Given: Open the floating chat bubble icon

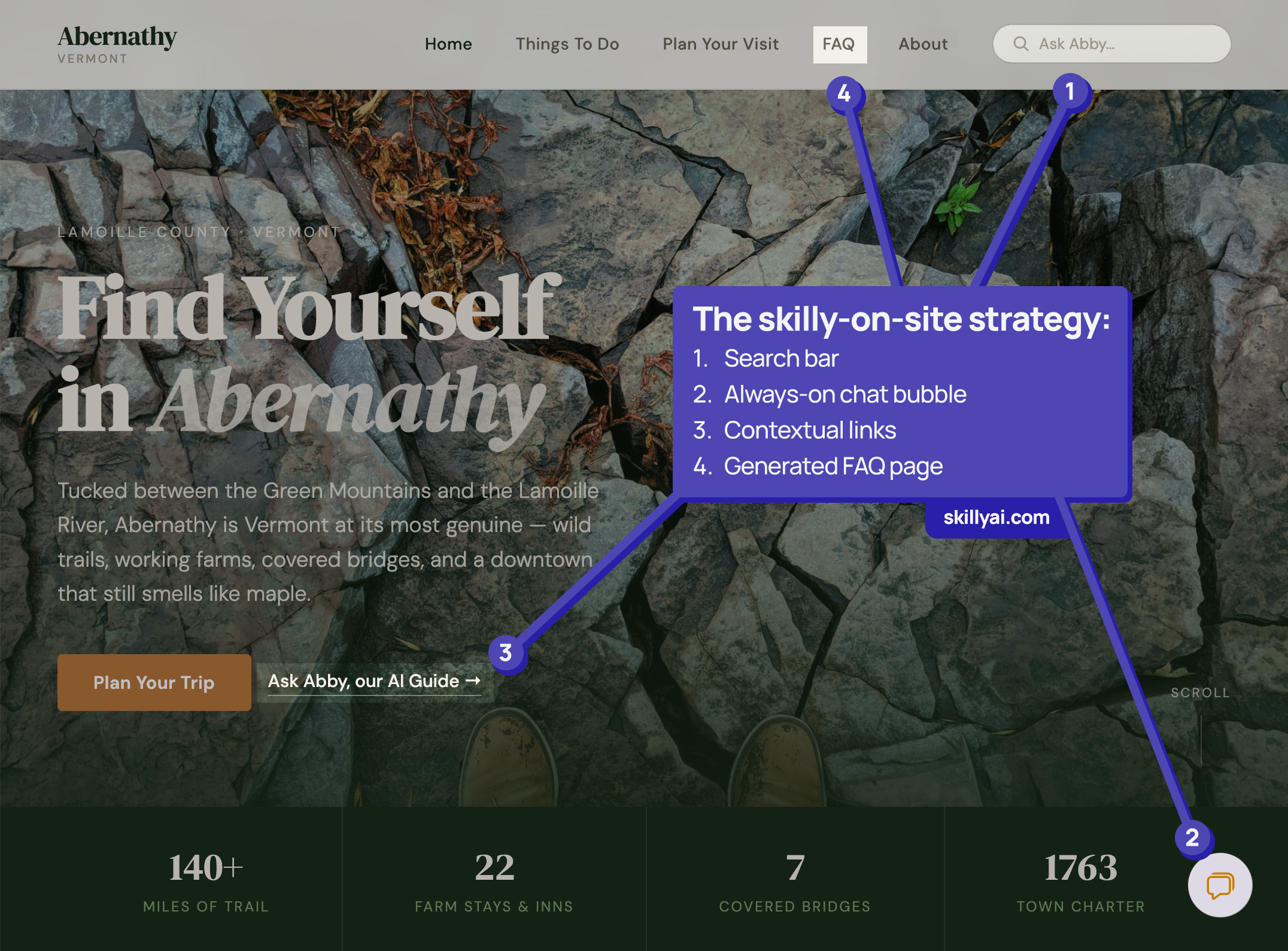Looking at the screenshot, I should (1219, 885).
